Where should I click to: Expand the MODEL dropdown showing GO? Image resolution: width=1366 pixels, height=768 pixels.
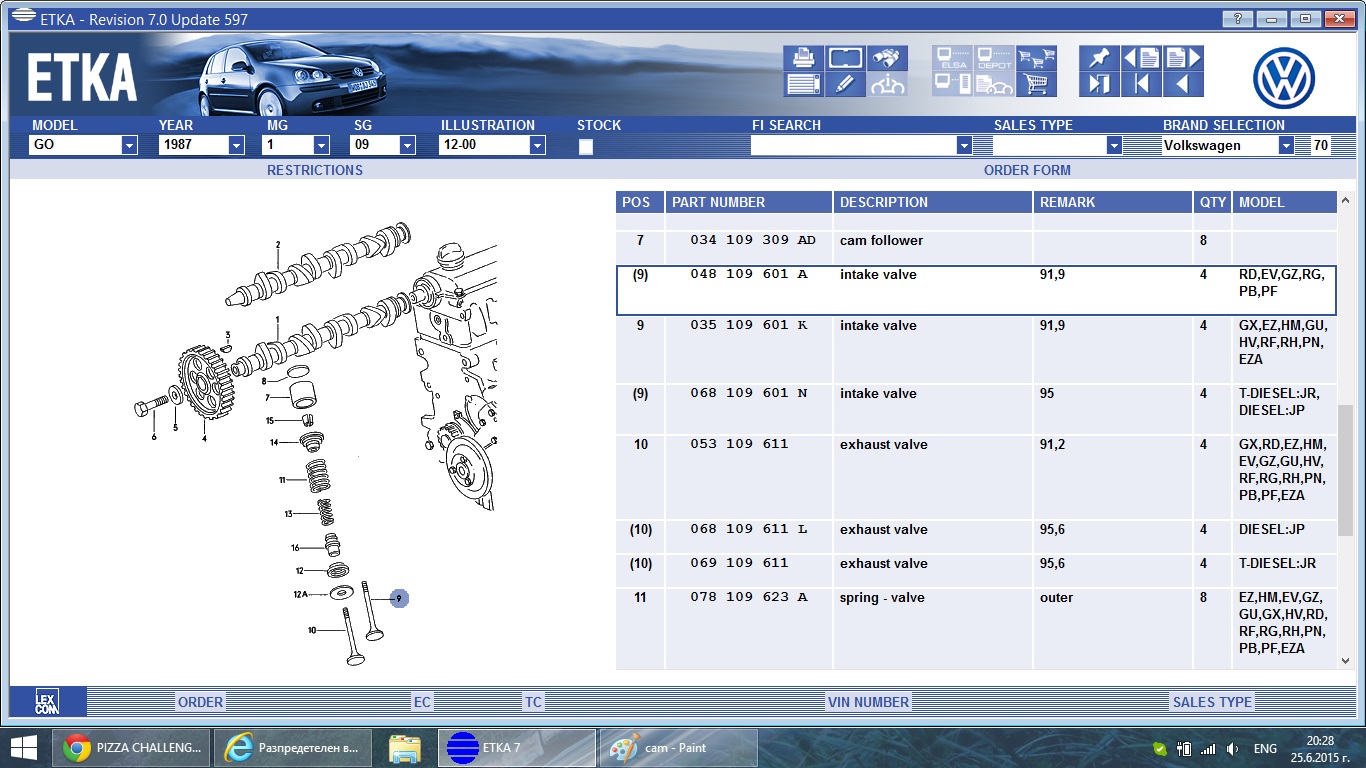[x=129, y=146]
